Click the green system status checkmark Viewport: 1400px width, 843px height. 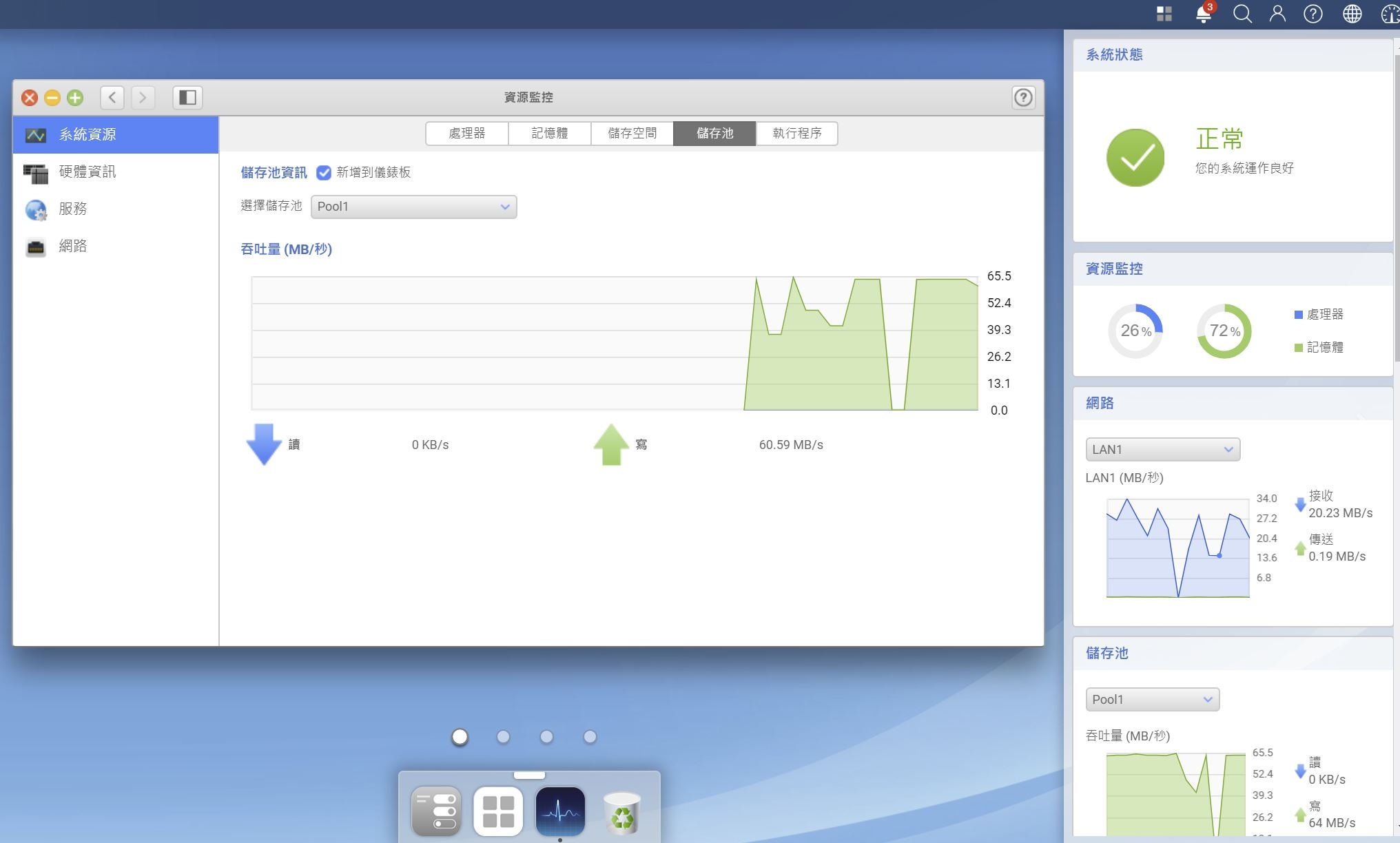pos(1135,158)
